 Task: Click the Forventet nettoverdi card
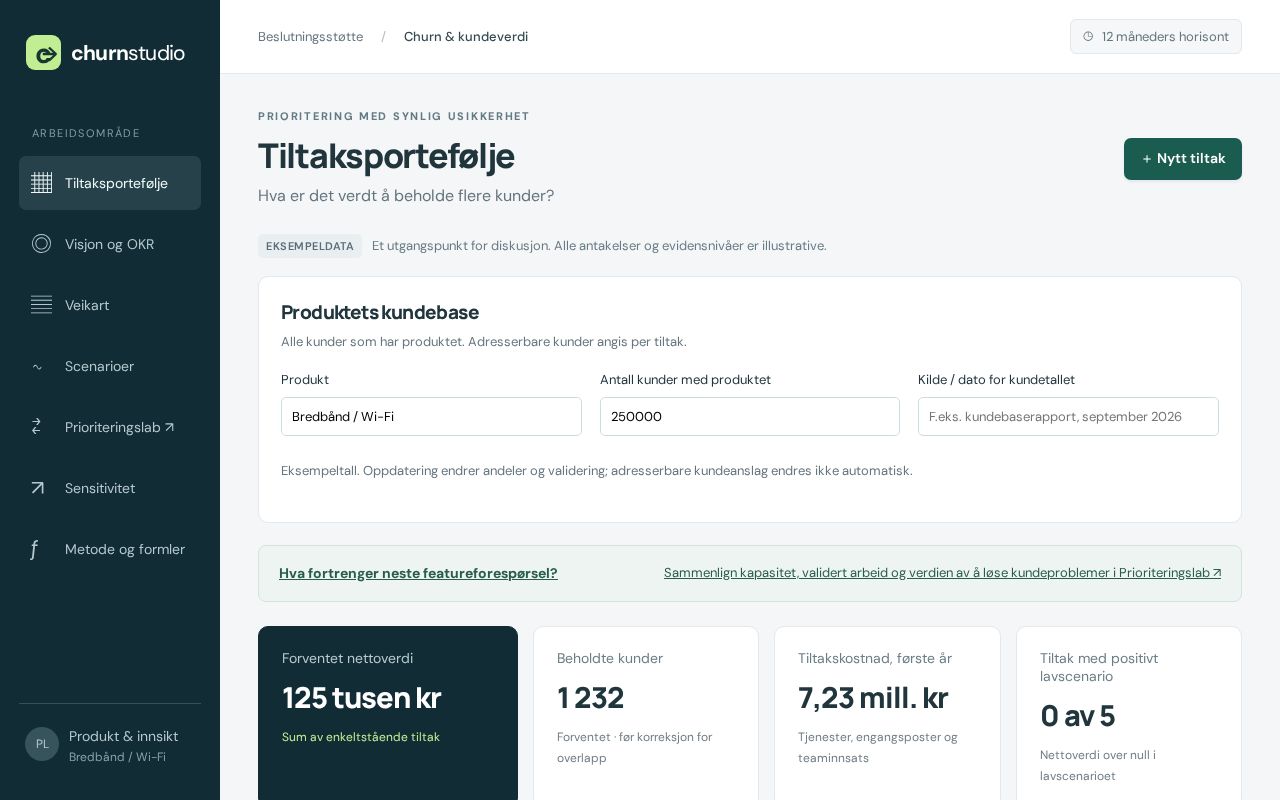[x=388, y=713]
